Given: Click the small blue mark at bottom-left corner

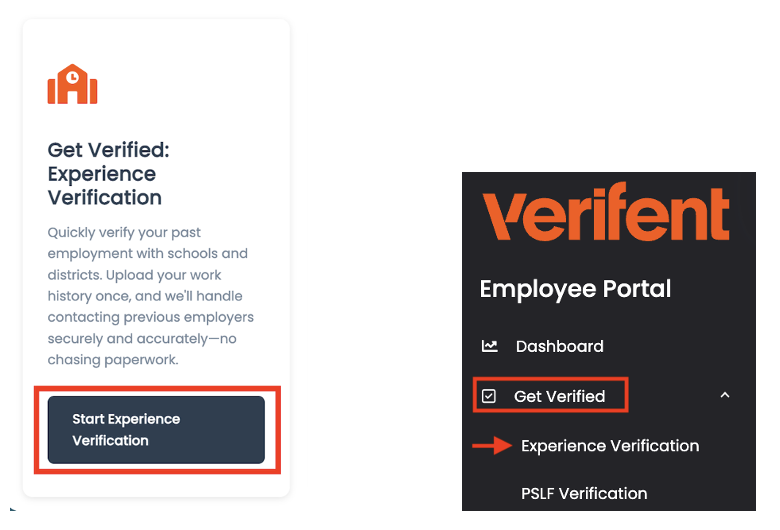Looking at the screenshot, I should (x=12, y=508).
